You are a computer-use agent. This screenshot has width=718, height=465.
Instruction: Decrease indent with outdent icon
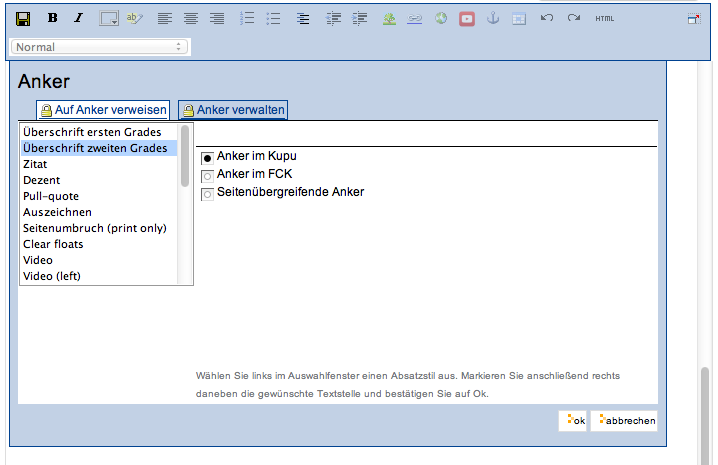[x=333, y=18]
